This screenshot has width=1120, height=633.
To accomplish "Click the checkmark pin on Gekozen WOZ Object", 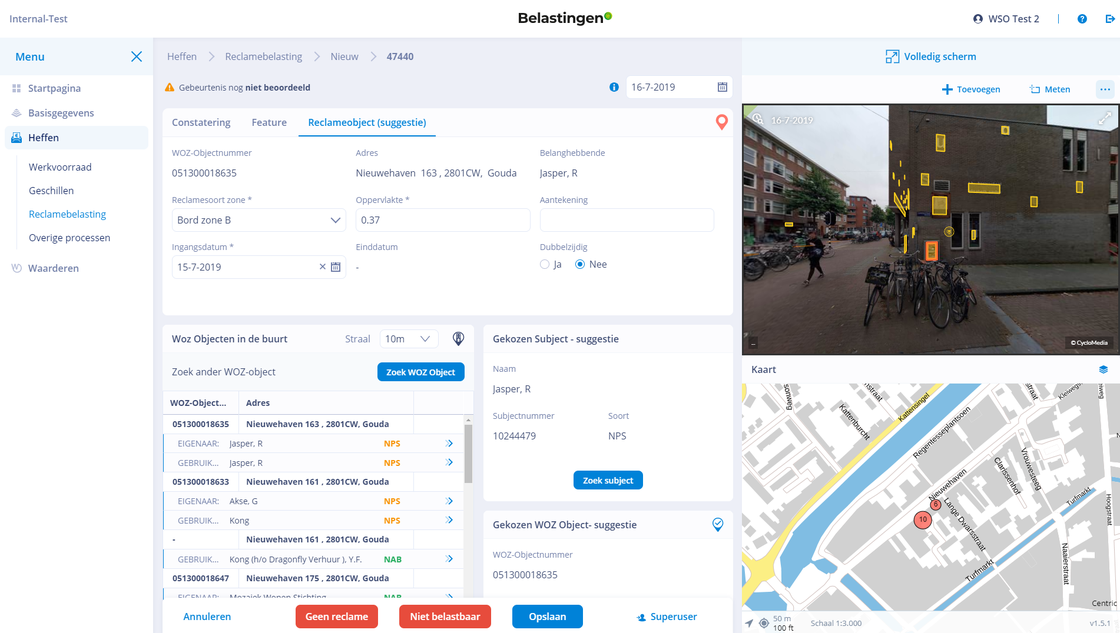I will 718,524.
